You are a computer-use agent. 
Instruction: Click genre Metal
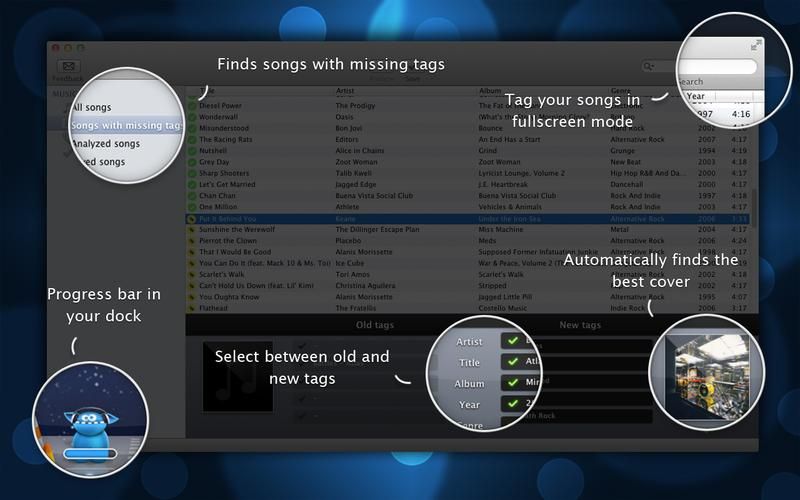[x=619, y=230]
